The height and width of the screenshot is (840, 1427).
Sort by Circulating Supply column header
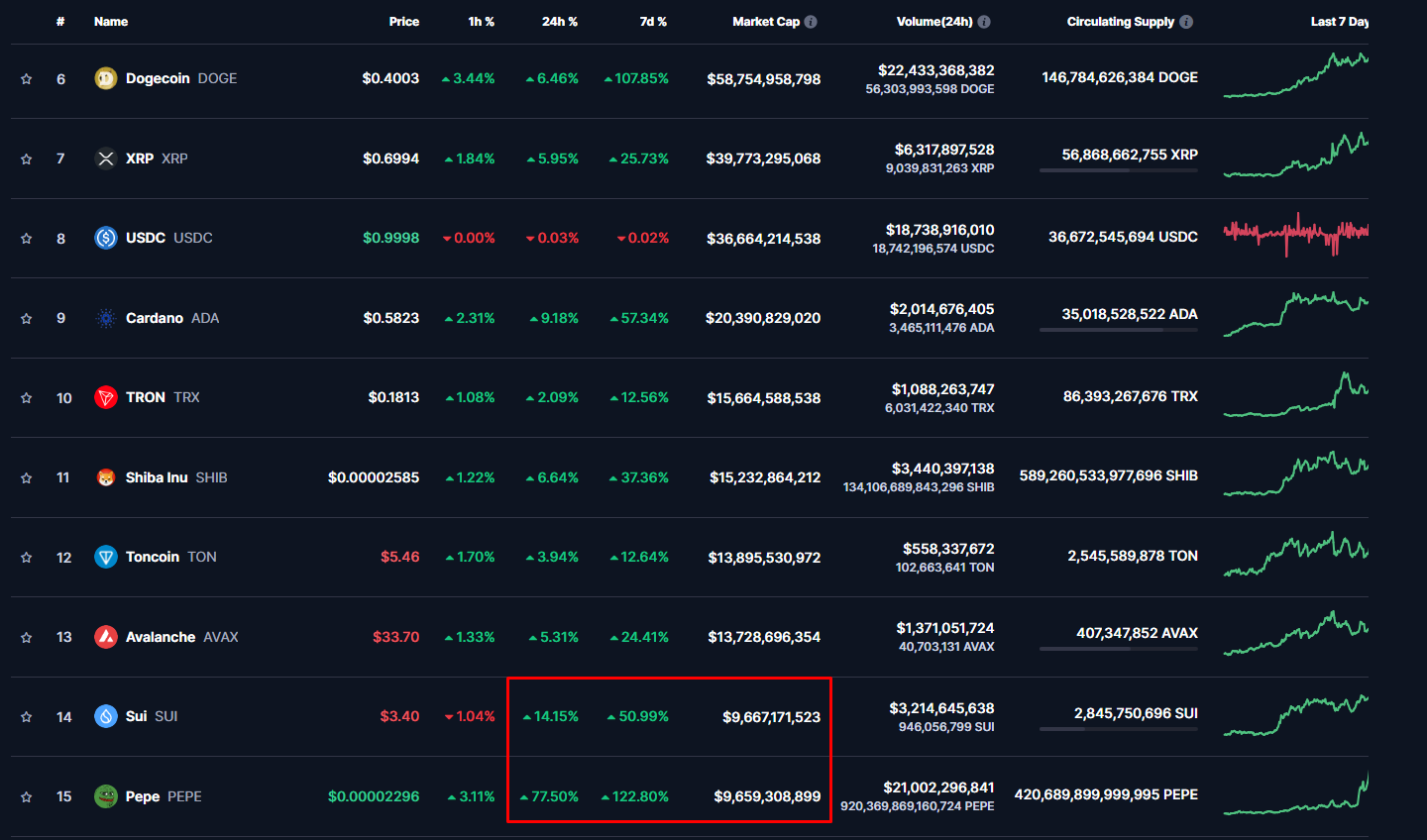(1121, 22)
